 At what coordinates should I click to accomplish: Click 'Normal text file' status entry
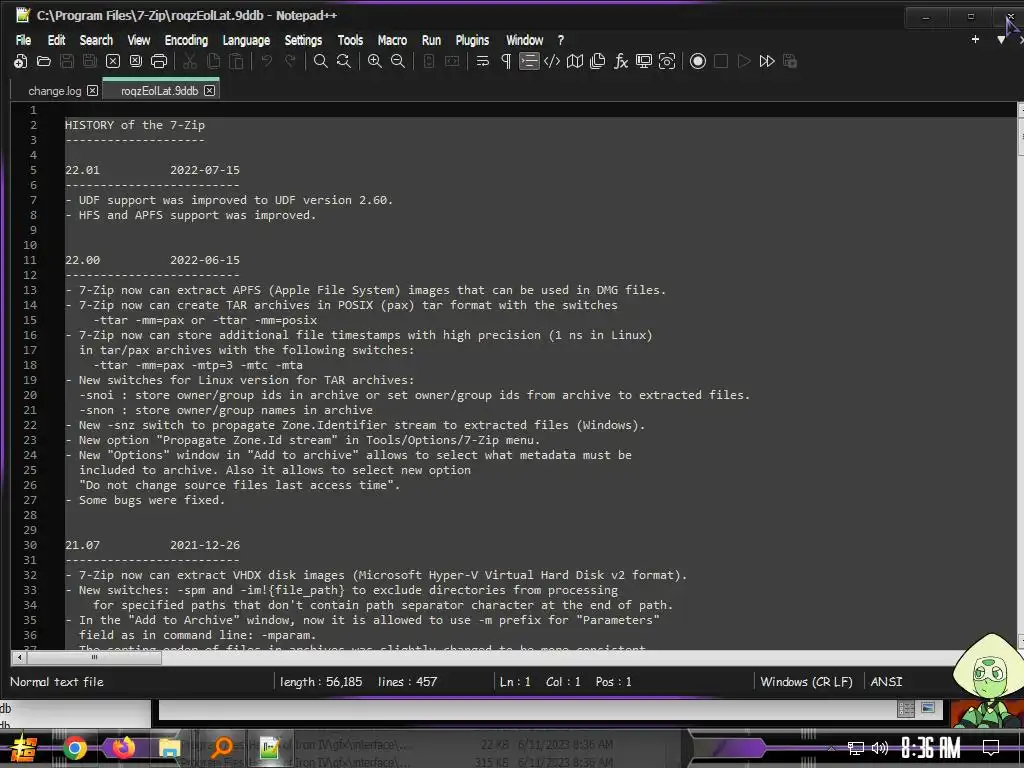click(57, 682)
